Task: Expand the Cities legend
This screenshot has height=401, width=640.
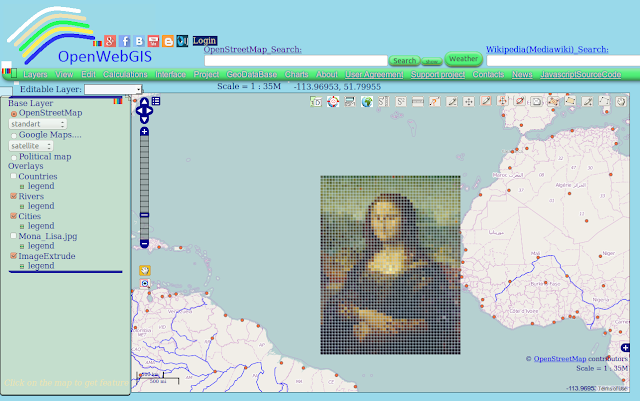Action: pyautogui.click(x=22, y=227)
